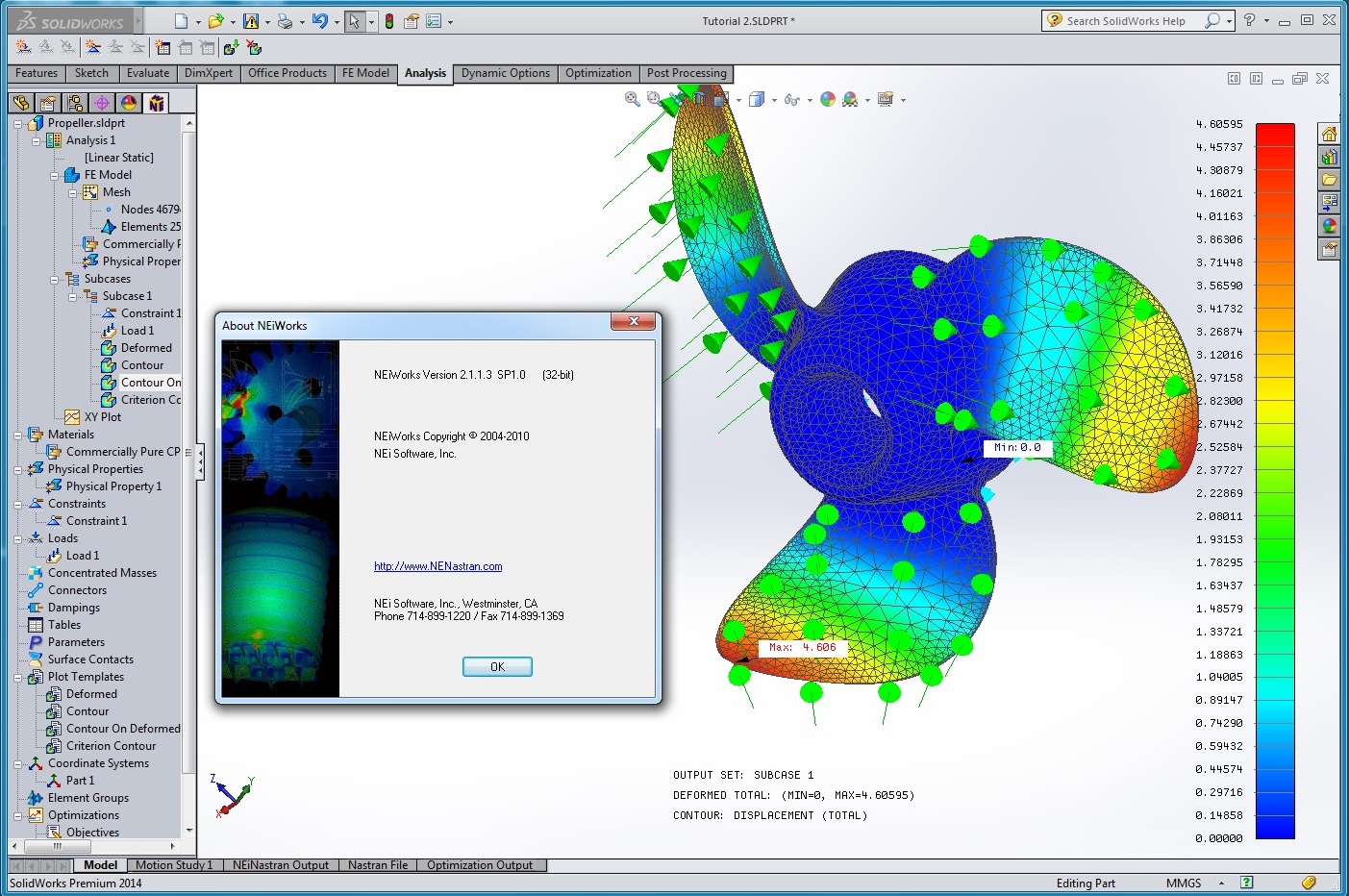The height and width of the screenshot is (896, 1349).
Task: Switch to DimXpertManager crosshair panel icon
Action: (x=102, y=103)
